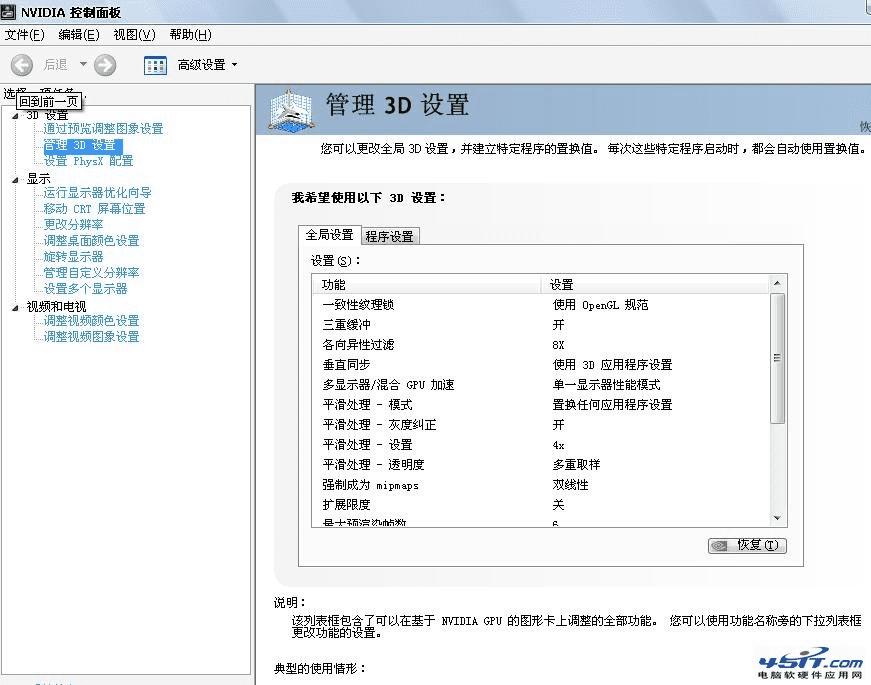The height and width of the screenshot is (685, 871).
Task: Click the 单一显示器性能模式 value
Action: (607, 385)
